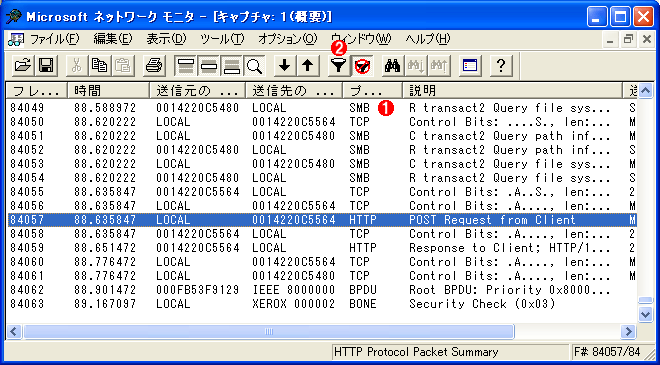Select frame 84058 row
Screen dimensions: 660x365
[x=322, y=234]
